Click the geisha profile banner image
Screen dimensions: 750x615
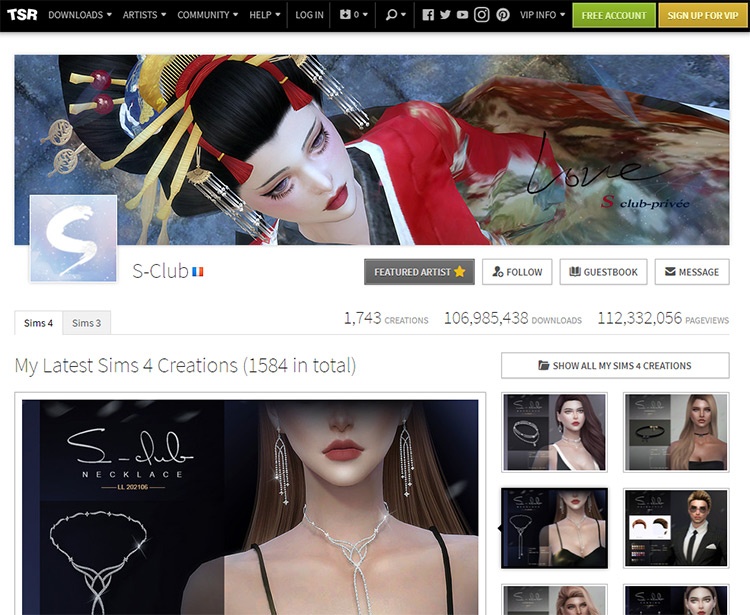(x=372, y=150)
